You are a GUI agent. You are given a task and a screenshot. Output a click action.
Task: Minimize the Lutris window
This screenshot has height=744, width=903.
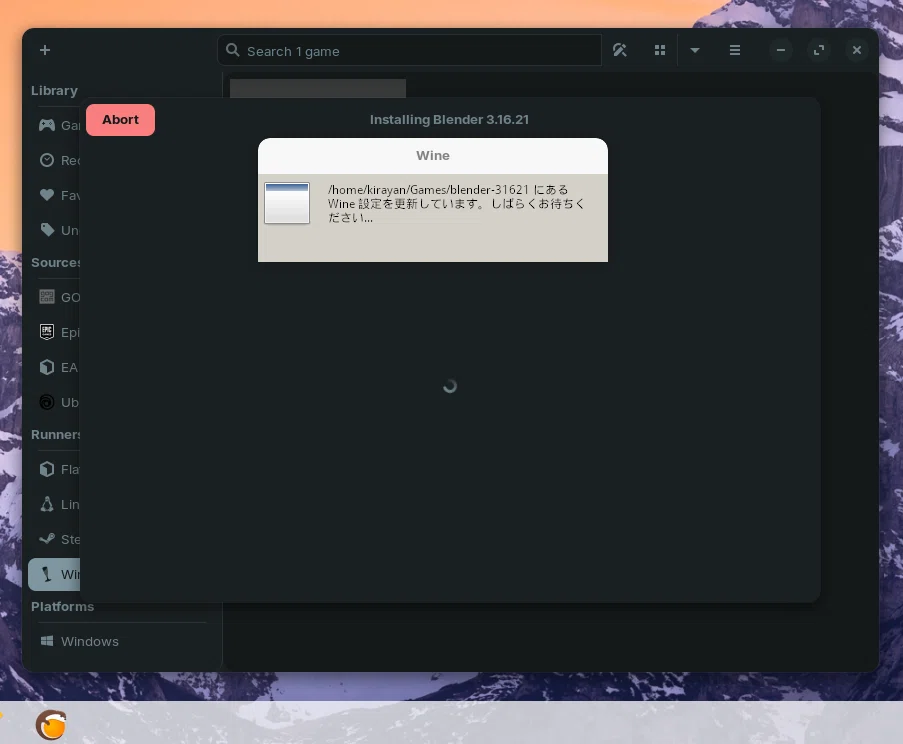[781, 50]
